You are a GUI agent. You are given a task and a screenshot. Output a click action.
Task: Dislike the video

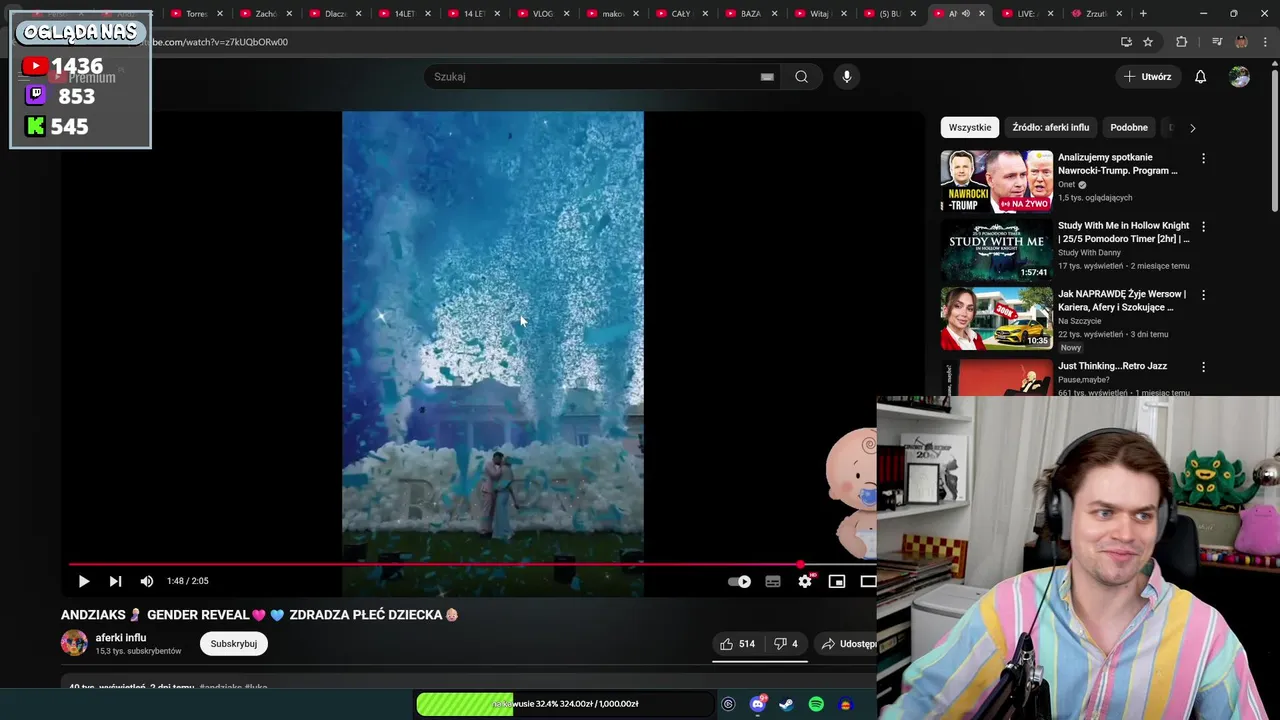787,644
